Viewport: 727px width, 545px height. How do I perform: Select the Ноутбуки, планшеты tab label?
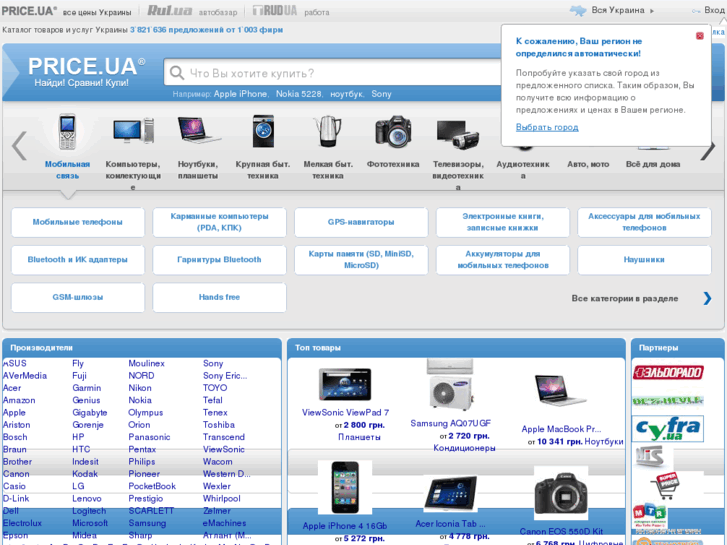point(198,170)
